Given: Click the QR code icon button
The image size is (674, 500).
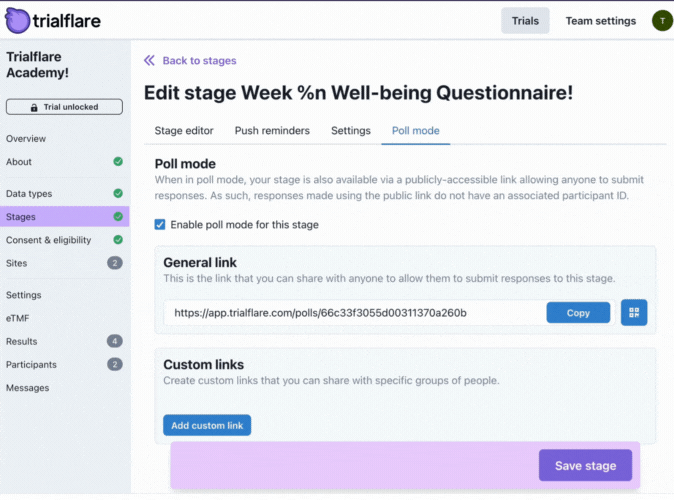Looking at the screenshot, I should [634, 312].
